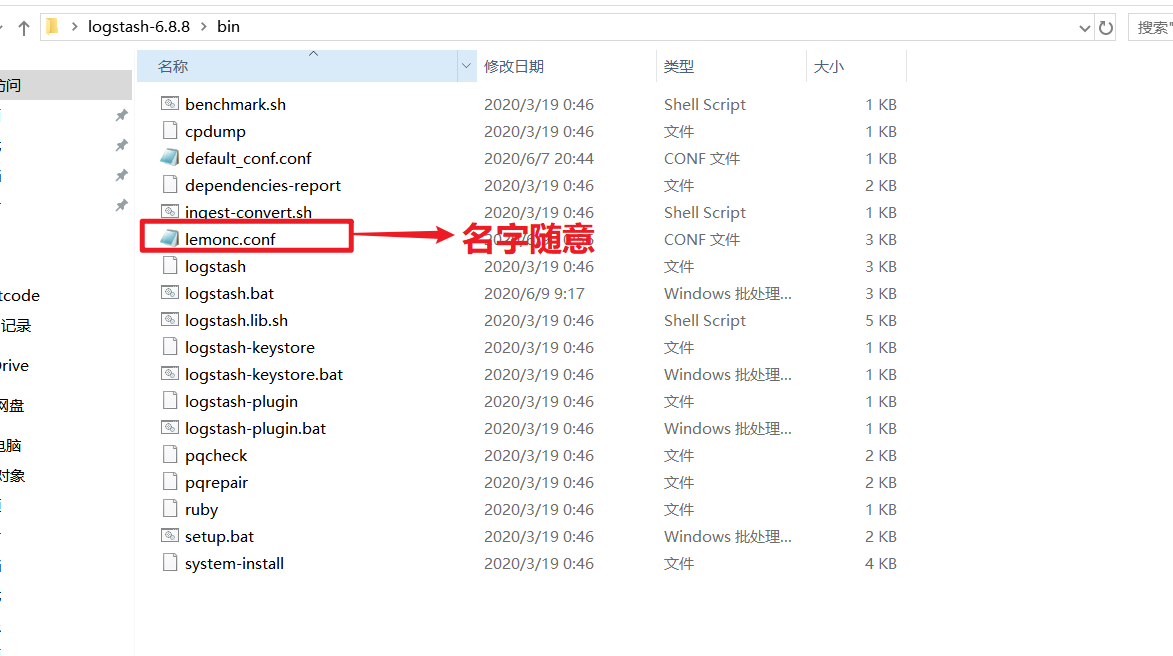Refresh the bin folder view

point(1106,28)
